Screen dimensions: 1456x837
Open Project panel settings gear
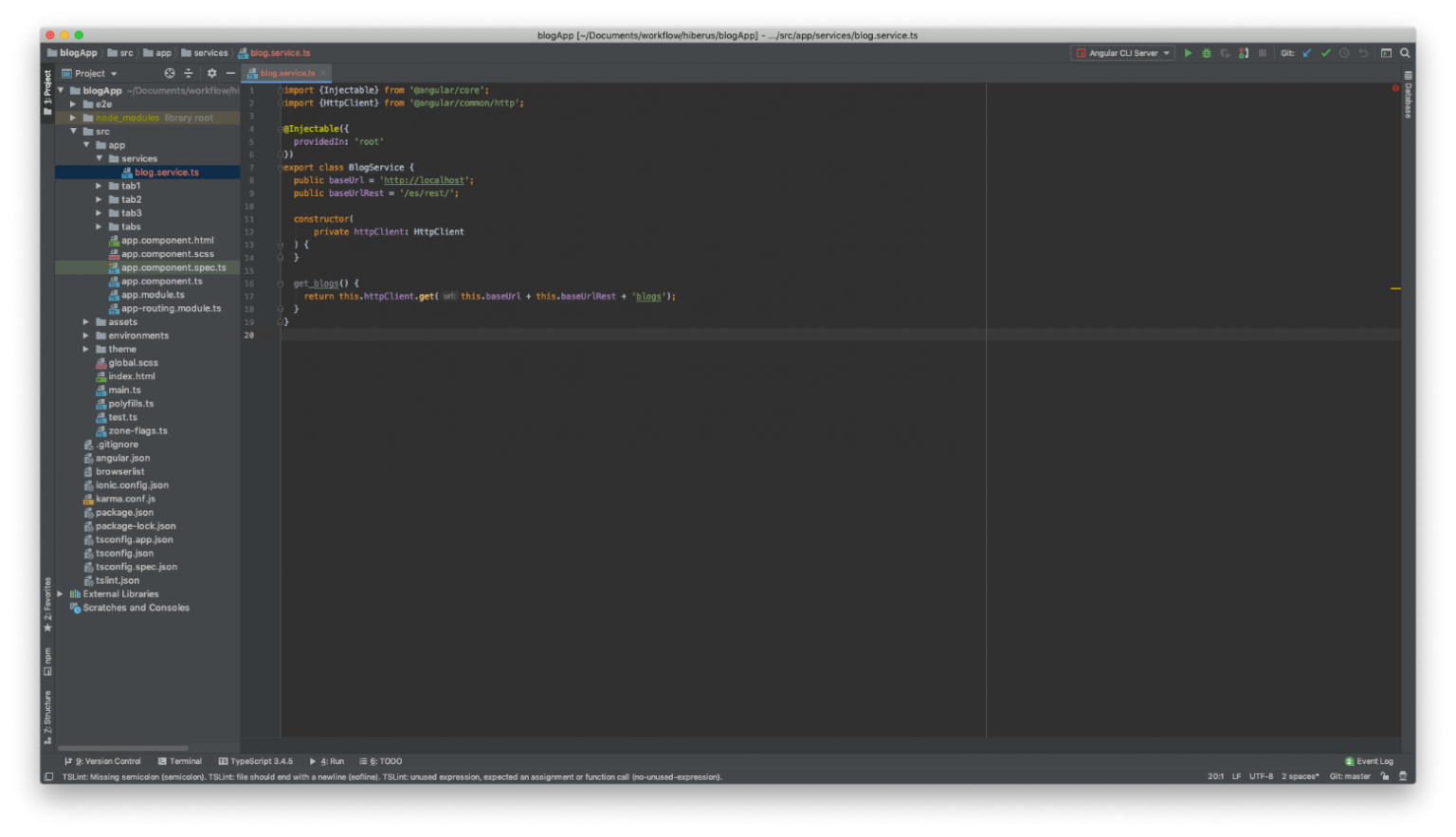[209, 73]
